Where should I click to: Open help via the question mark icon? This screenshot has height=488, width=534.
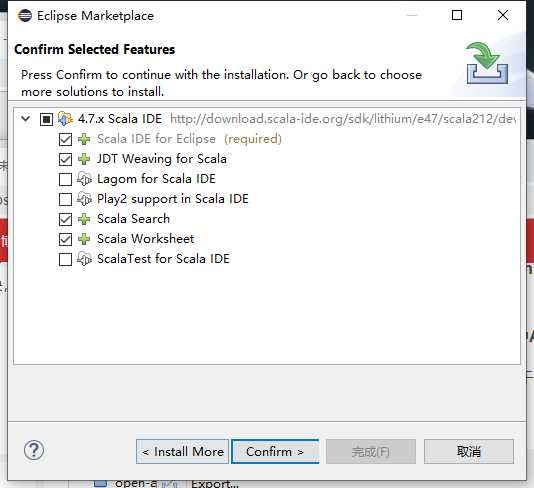point(34,450)
